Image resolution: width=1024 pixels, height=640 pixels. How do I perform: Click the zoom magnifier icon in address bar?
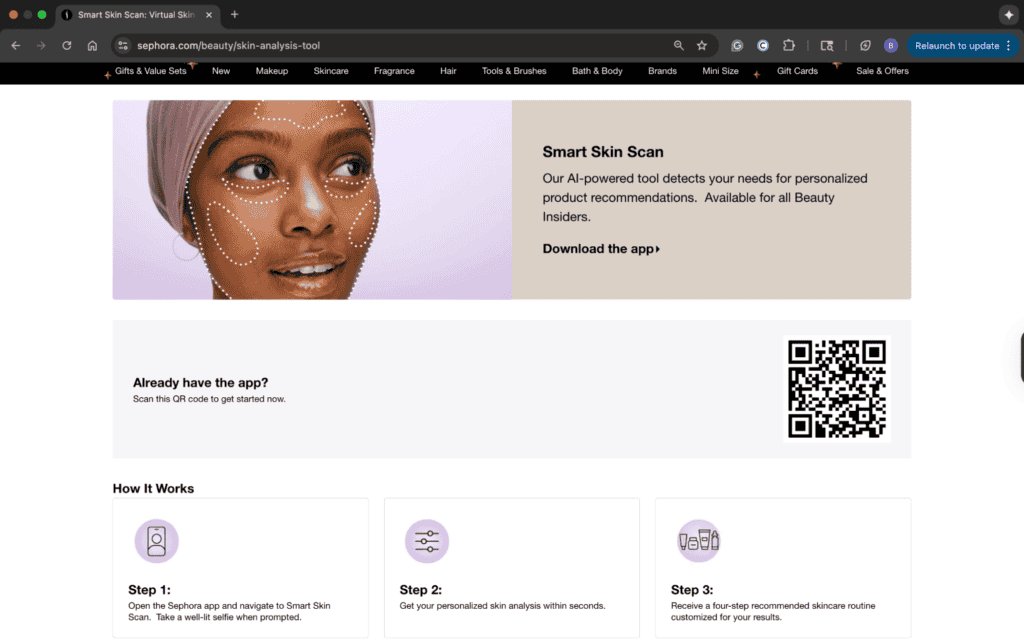click(x=679, y=46)
